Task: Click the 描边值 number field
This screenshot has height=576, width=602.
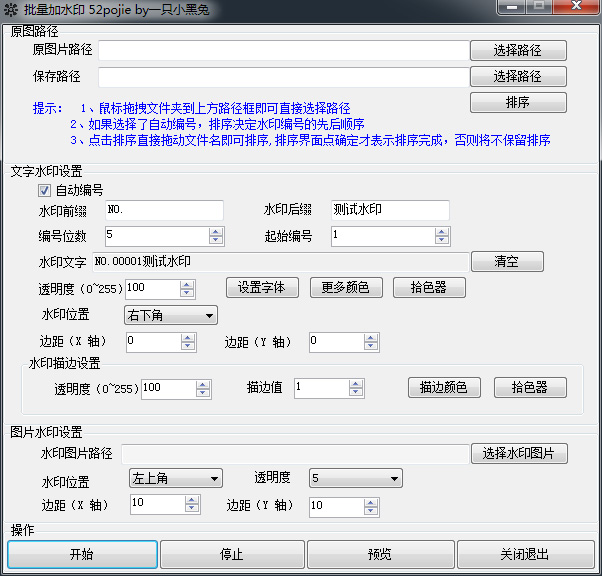Action: click(322, 388)
